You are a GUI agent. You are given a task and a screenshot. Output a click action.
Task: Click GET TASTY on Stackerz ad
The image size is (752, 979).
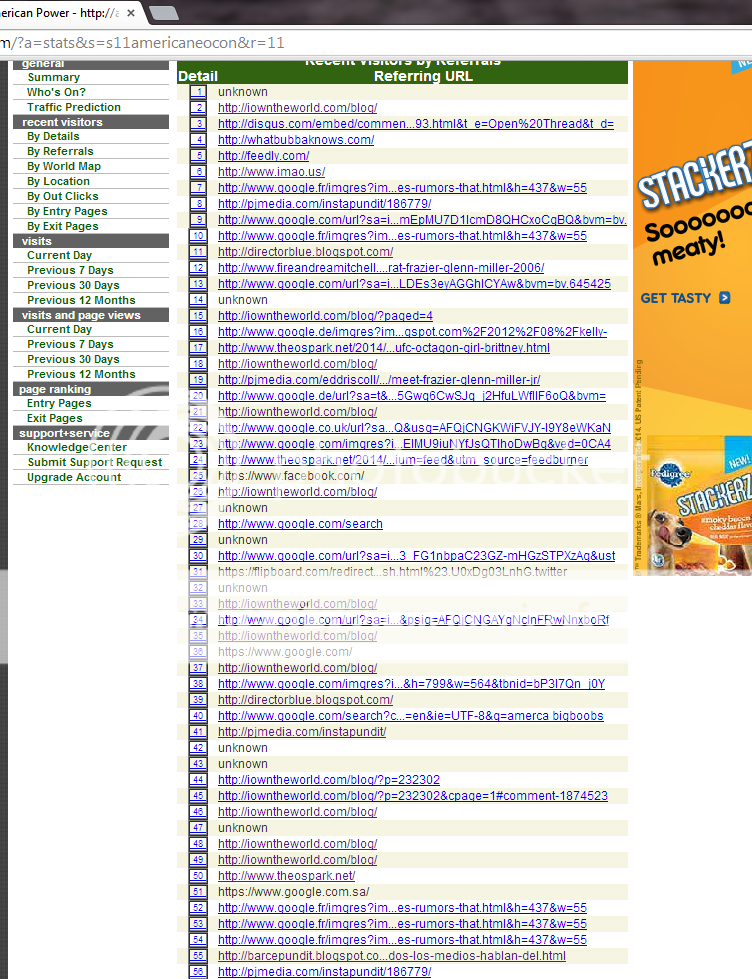point(685,298)
